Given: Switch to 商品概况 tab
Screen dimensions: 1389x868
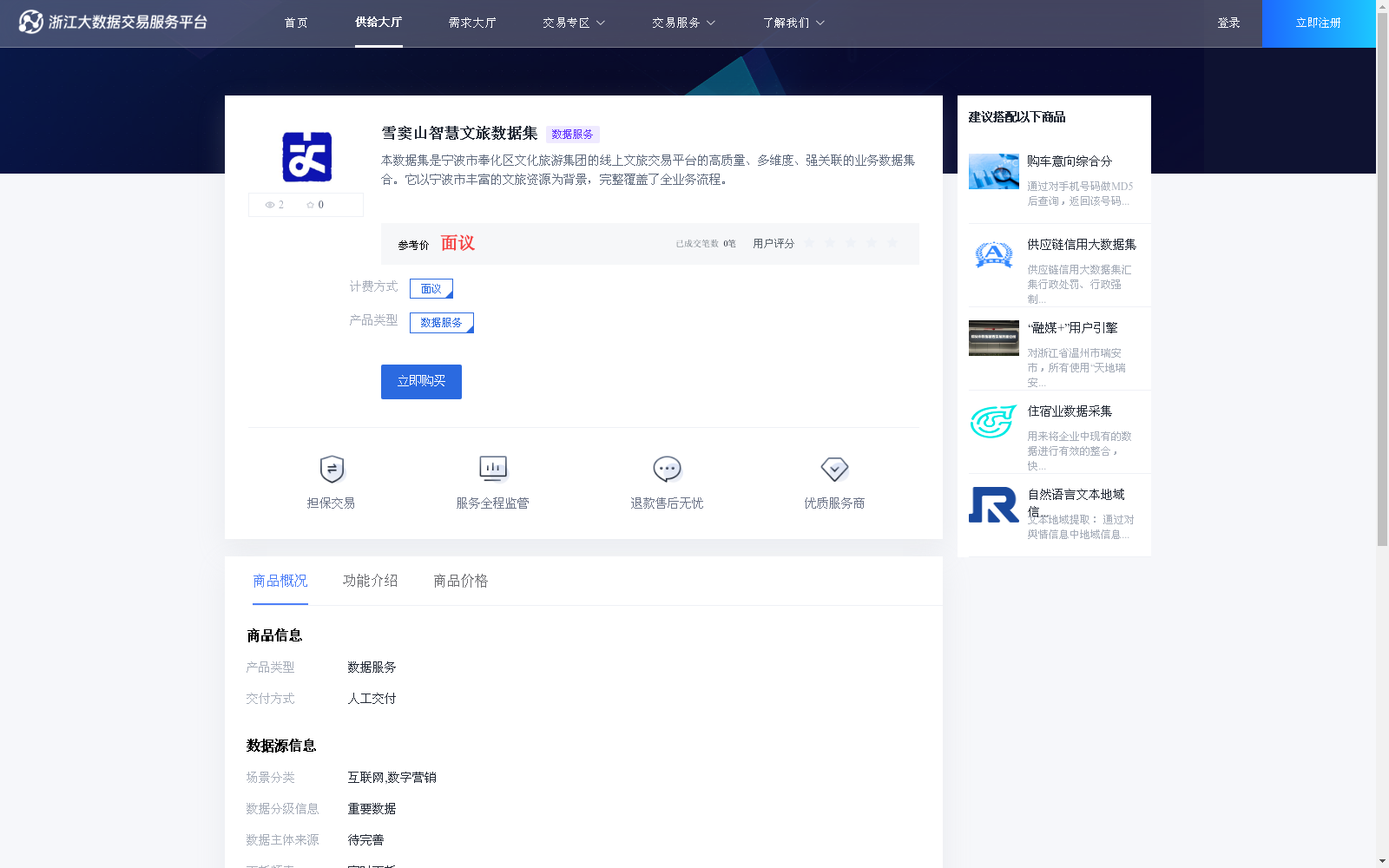Looking at the screenshot, I should [x=280, y=581].
